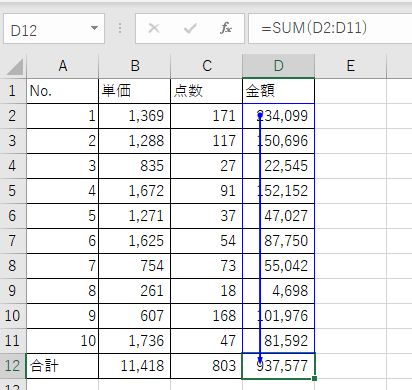Click the formula bar with =SUM(D2:D11)
Viewport: 412px width, 390px height.
330,29
